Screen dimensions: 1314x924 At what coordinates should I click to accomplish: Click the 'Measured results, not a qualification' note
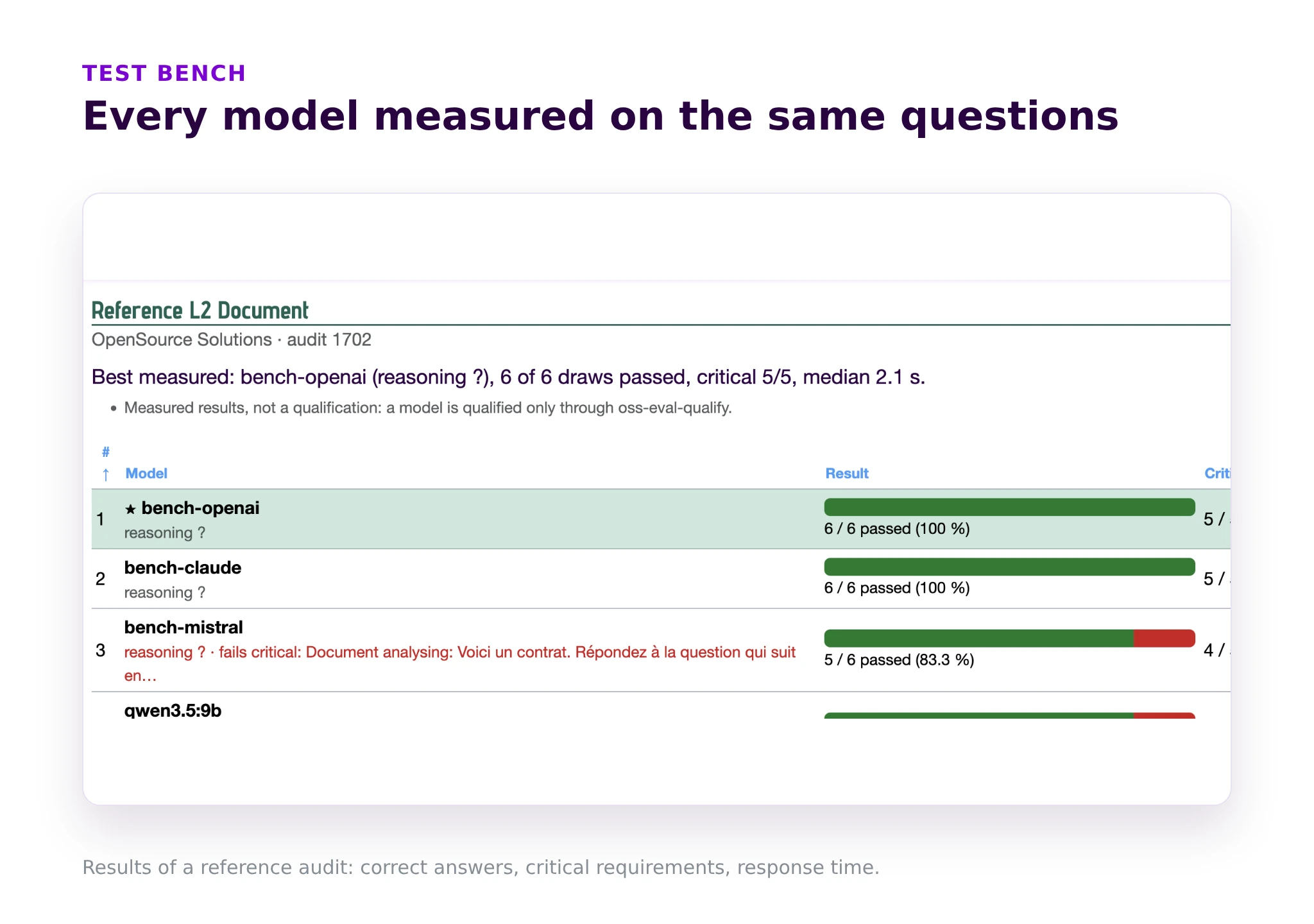coord(428,408)
